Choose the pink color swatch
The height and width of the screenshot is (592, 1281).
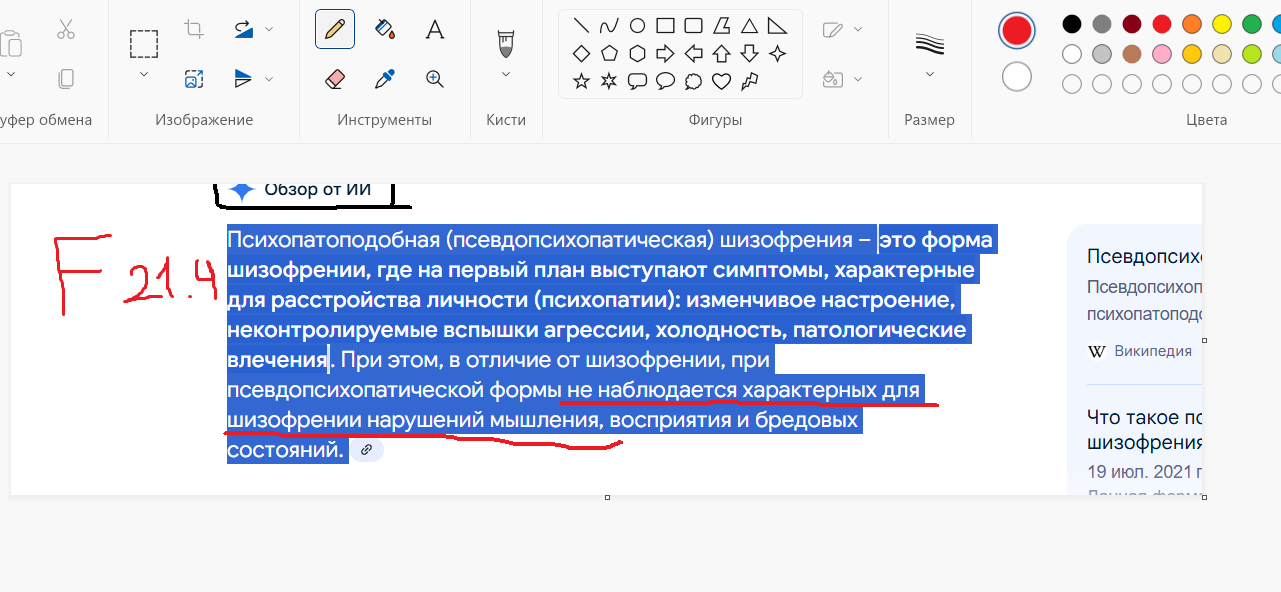1162,54
